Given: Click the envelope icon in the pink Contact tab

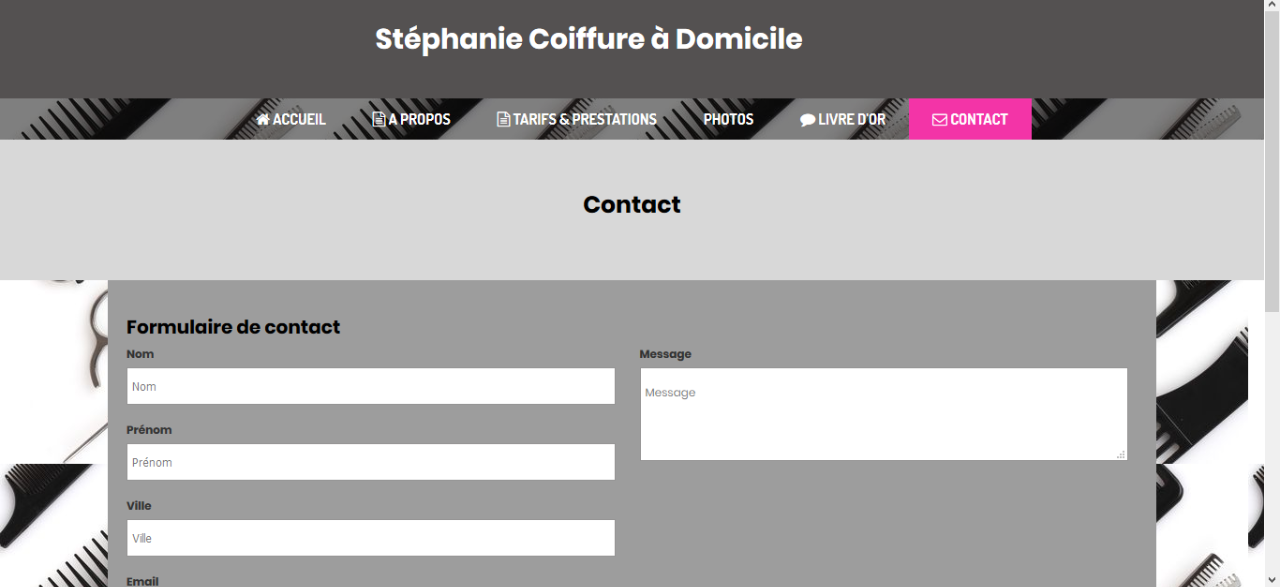Looking at the screenshot, I should click(939, 120).
